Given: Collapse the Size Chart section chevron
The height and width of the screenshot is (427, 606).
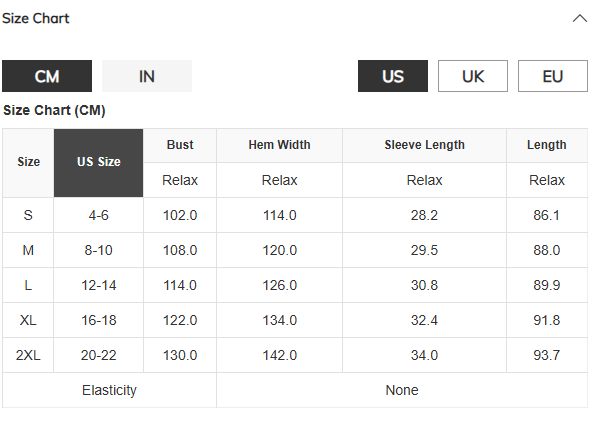Looking at the screenshot, I should 580,18.
